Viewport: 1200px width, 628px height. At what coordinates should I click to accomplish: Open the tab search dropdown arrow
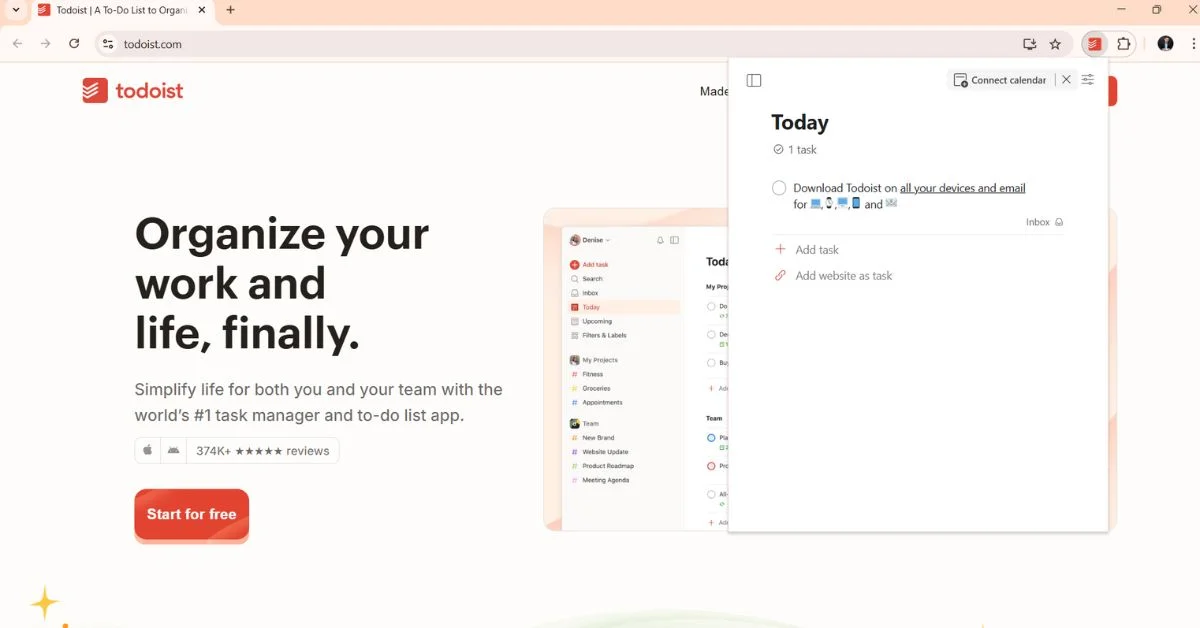click(x=15, y=10)
